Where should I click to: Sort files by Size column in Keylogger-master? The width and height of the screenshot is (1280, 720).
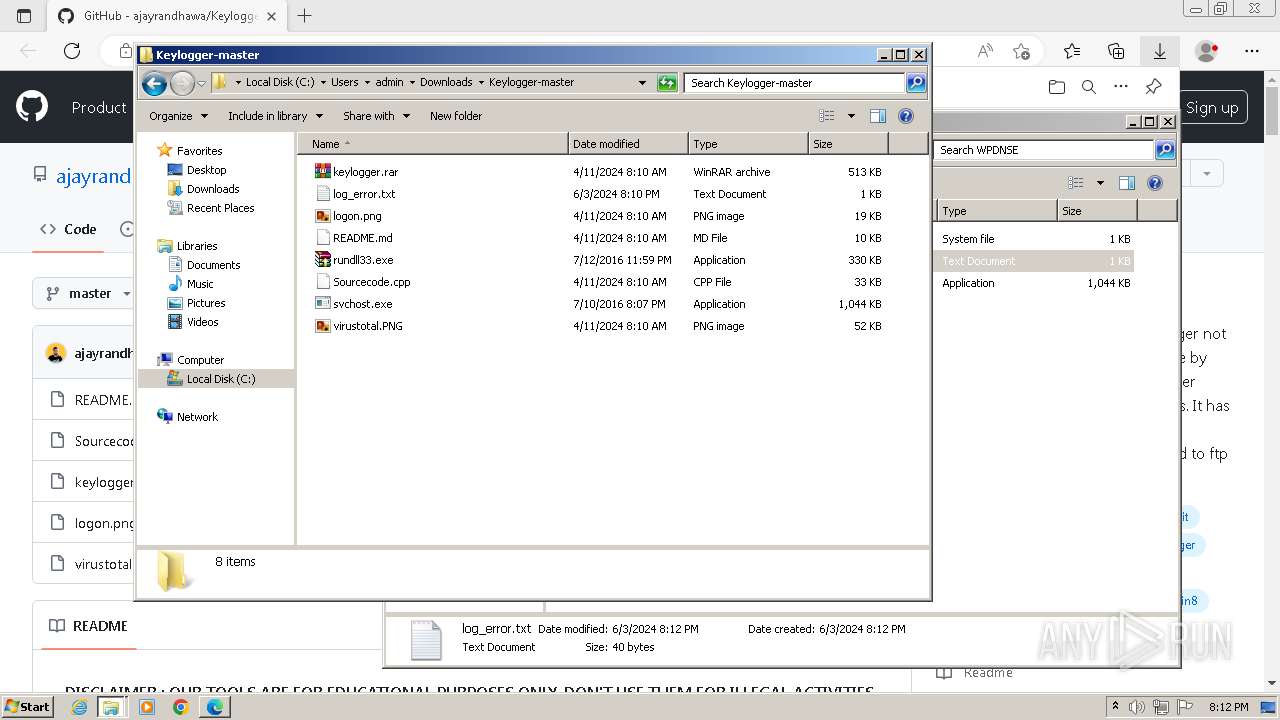coord(848,144)
